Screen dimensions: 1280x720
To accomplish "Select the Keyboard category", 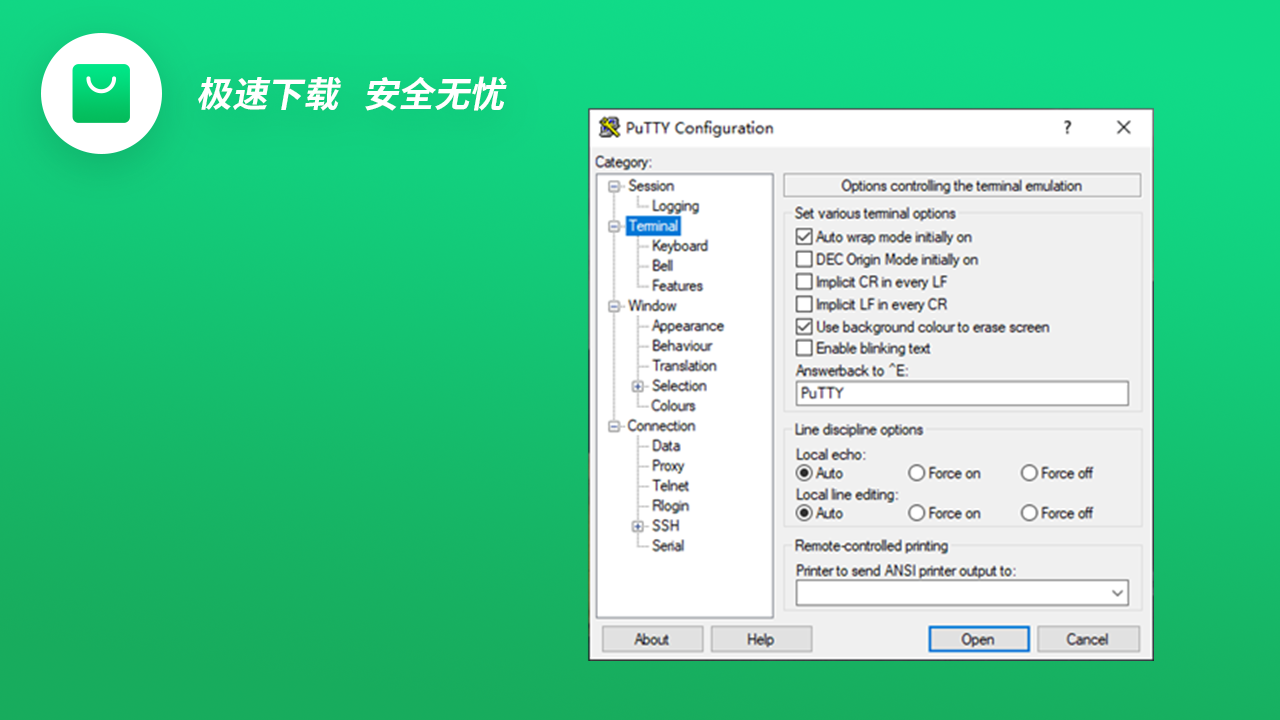I will click(680, 245).
